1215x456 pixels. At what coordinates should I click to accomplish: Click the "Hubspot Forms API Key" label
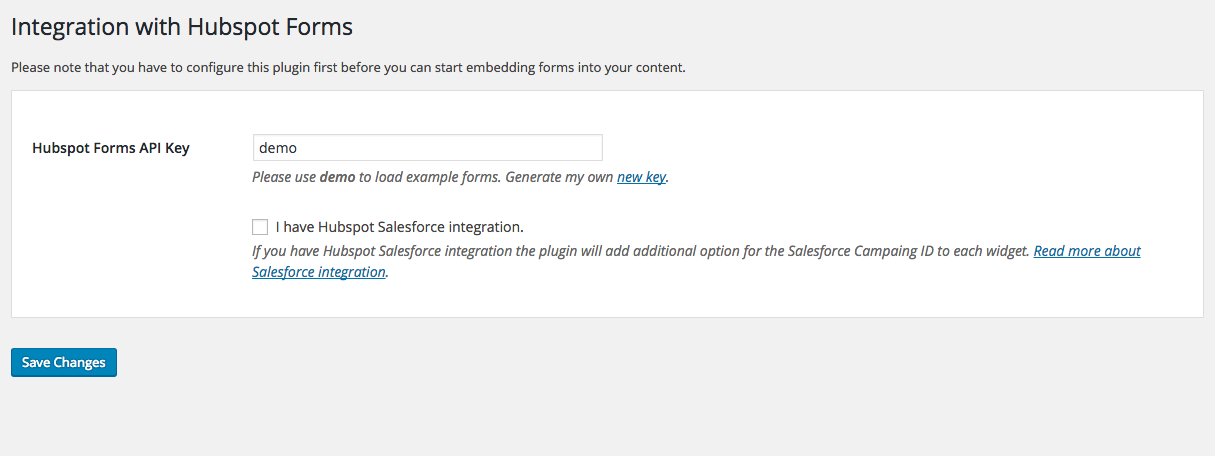coord(111,148)
